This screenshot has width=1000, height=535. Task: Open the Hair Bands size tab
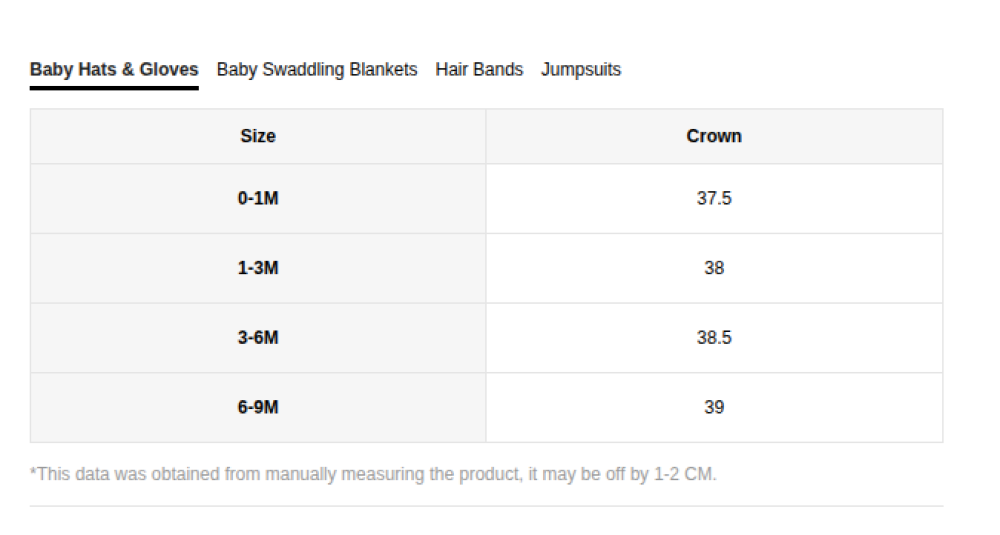click(479, 70)
